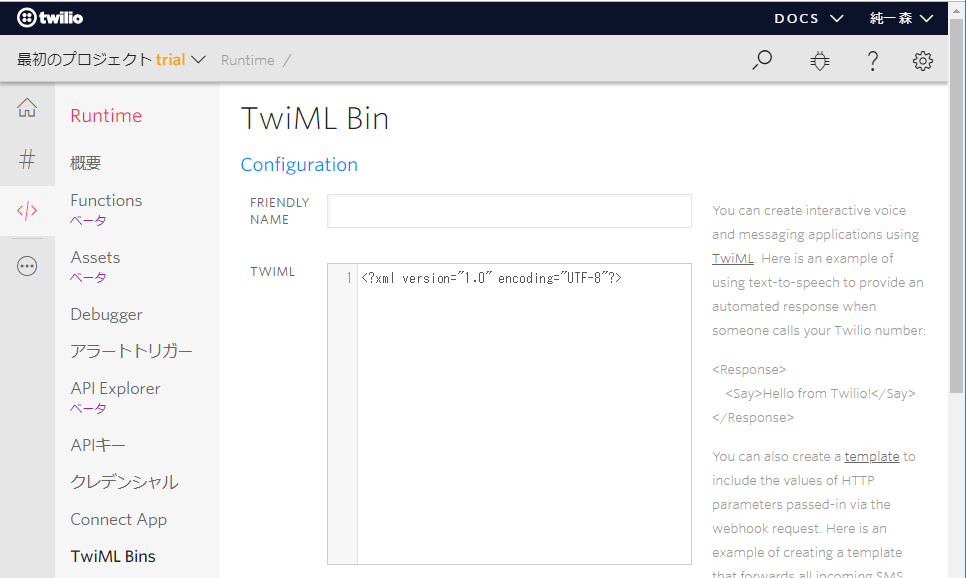Follow the TwiML documentation link
This screenshot has width=966, height=578.
click(x=733, y=259)
